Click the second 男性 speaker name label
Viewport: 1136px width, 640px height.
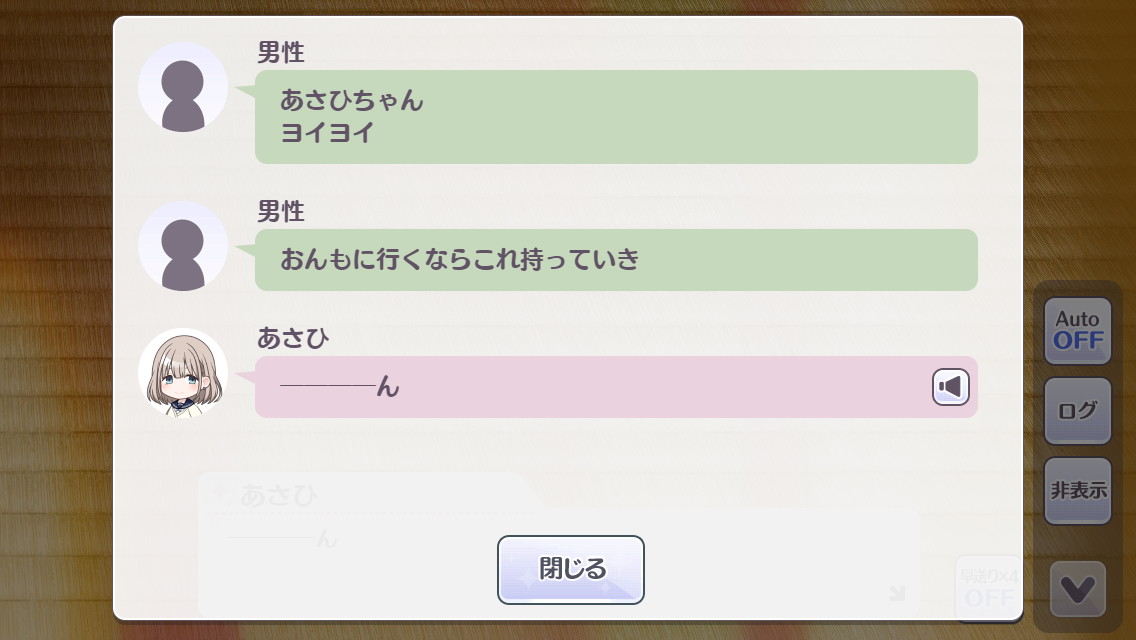click(281, 212)
